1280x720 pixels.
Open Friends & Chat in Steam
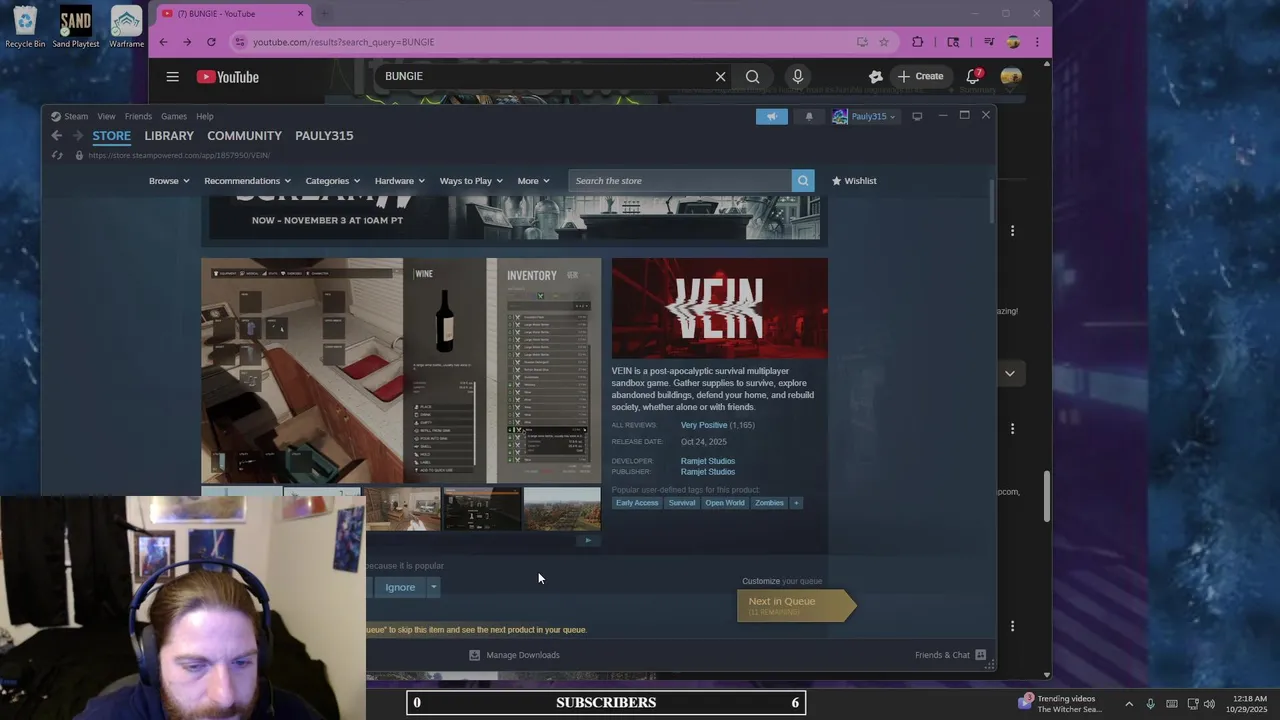950,655
